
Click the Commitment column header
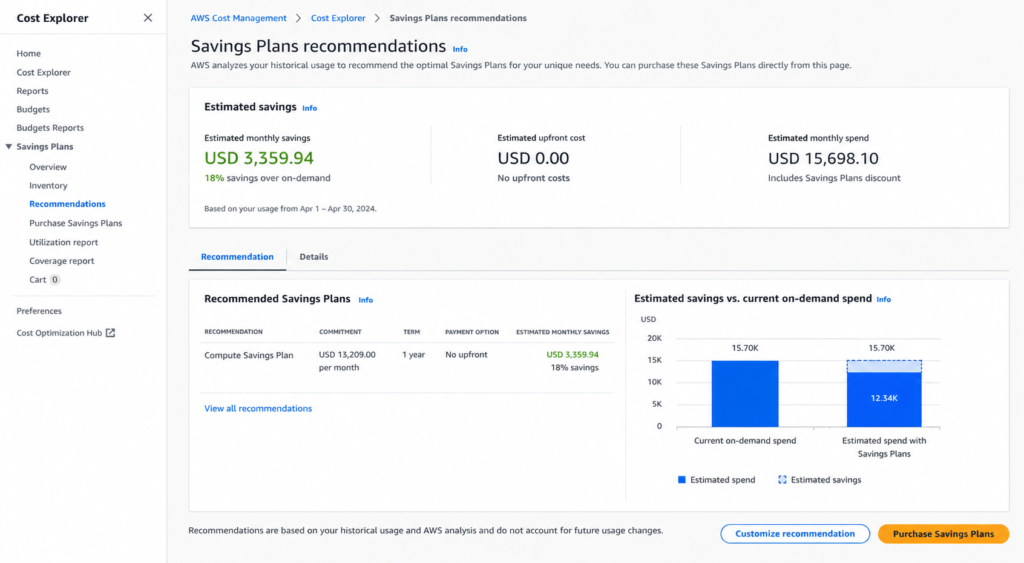click(x=340, y=332)
